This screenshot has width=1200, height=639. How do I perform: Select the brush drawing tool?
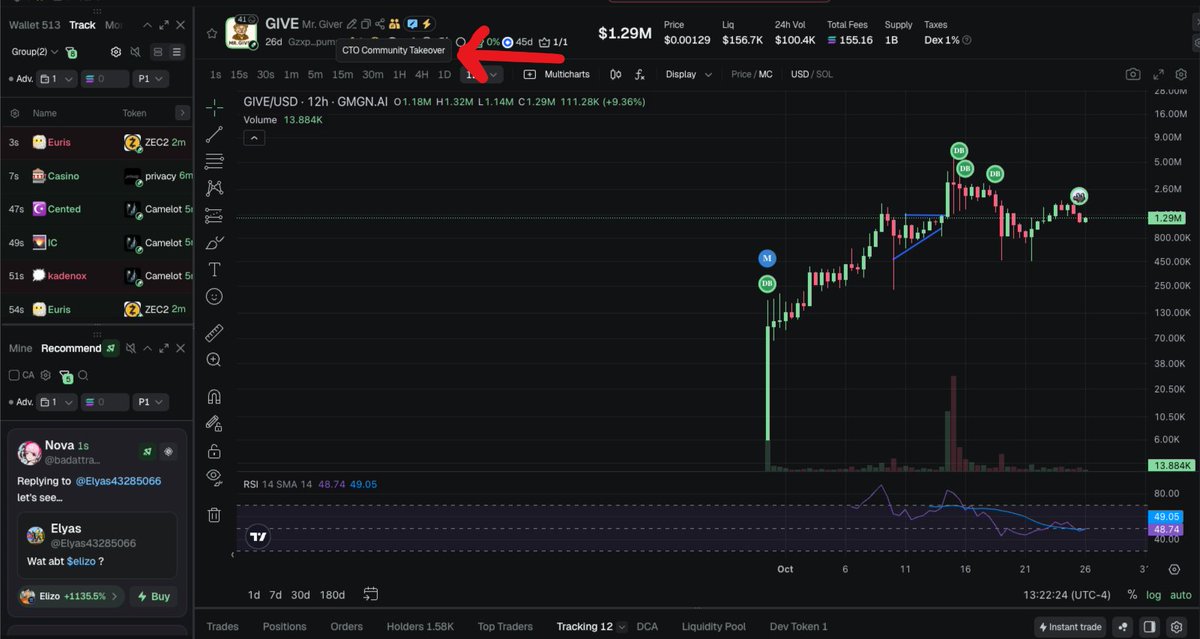tap(214, 243)
